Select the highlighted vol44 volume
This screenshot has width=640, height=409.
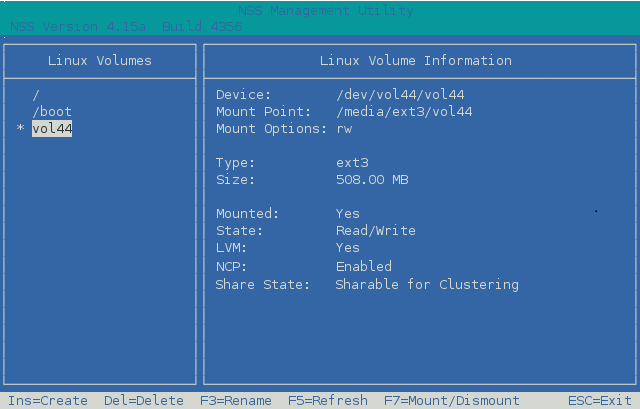tap(52, 130)
